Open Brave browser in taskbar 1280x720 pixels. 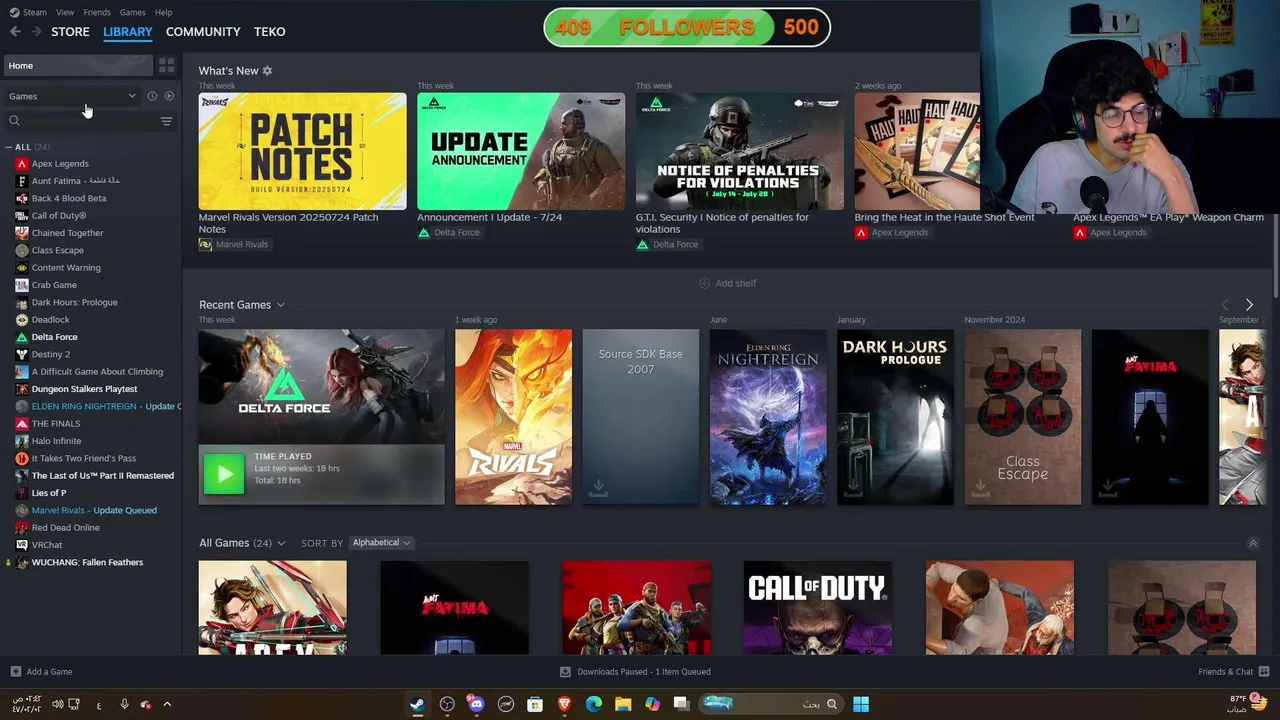pyautogui.click(x=564, y=704)
